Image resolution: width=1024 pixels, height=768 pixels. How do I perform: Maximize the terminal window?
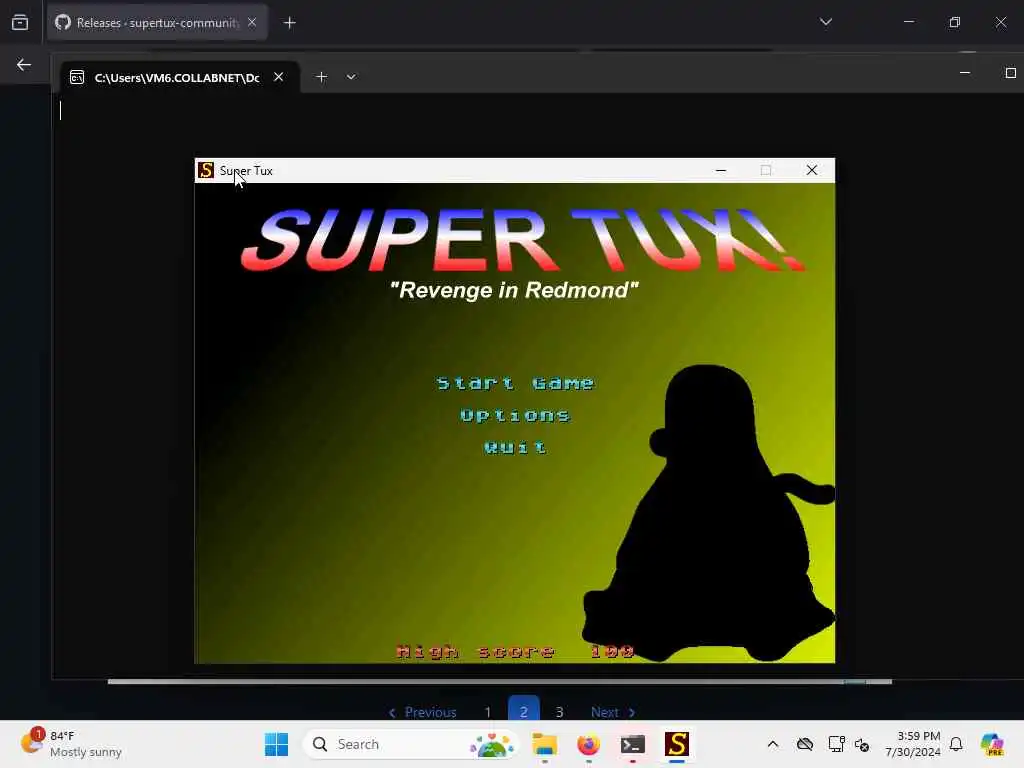click(x=1010, y=72)
